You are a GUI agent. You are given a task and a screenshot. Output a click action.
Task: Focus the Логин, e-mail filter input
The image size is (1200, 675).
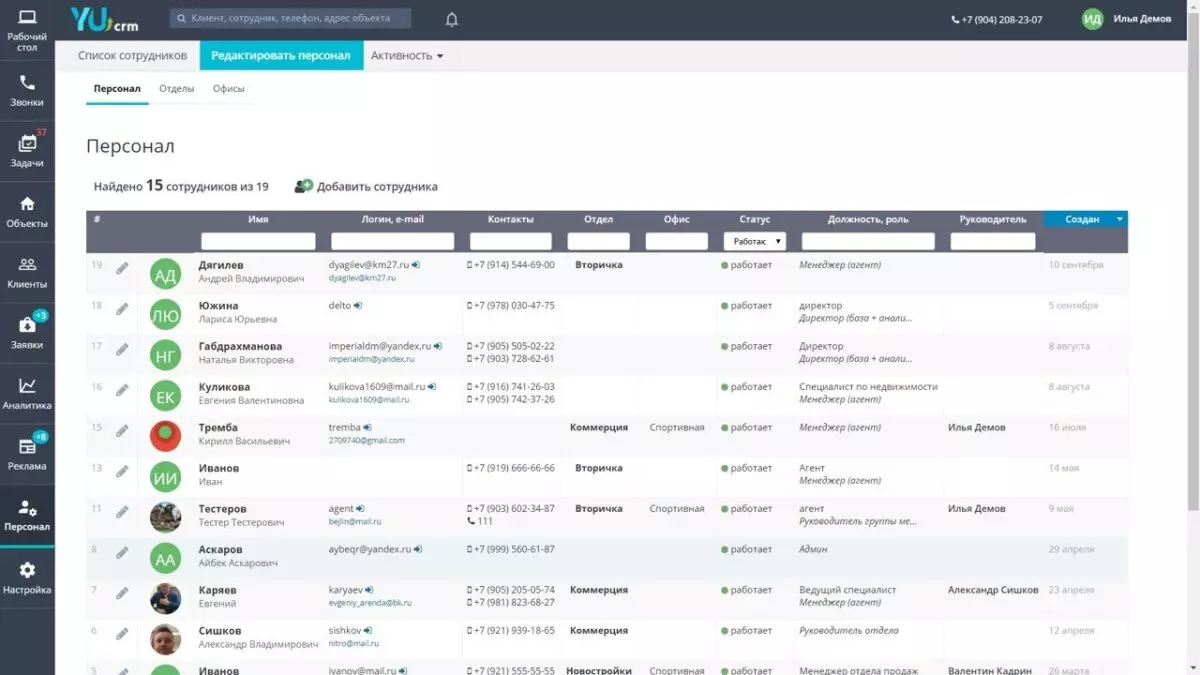coord(392,241)
